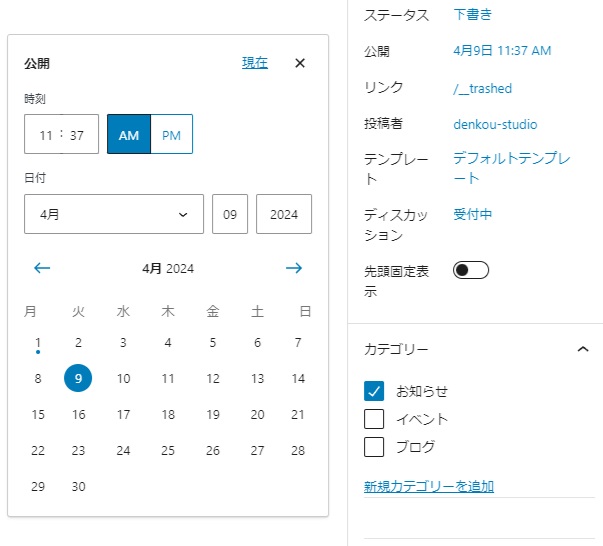The width and height of the screenshot is (603, 546).
Task: Open the デフォルトテンプレート template selector
Action: [x=511, y=168]
